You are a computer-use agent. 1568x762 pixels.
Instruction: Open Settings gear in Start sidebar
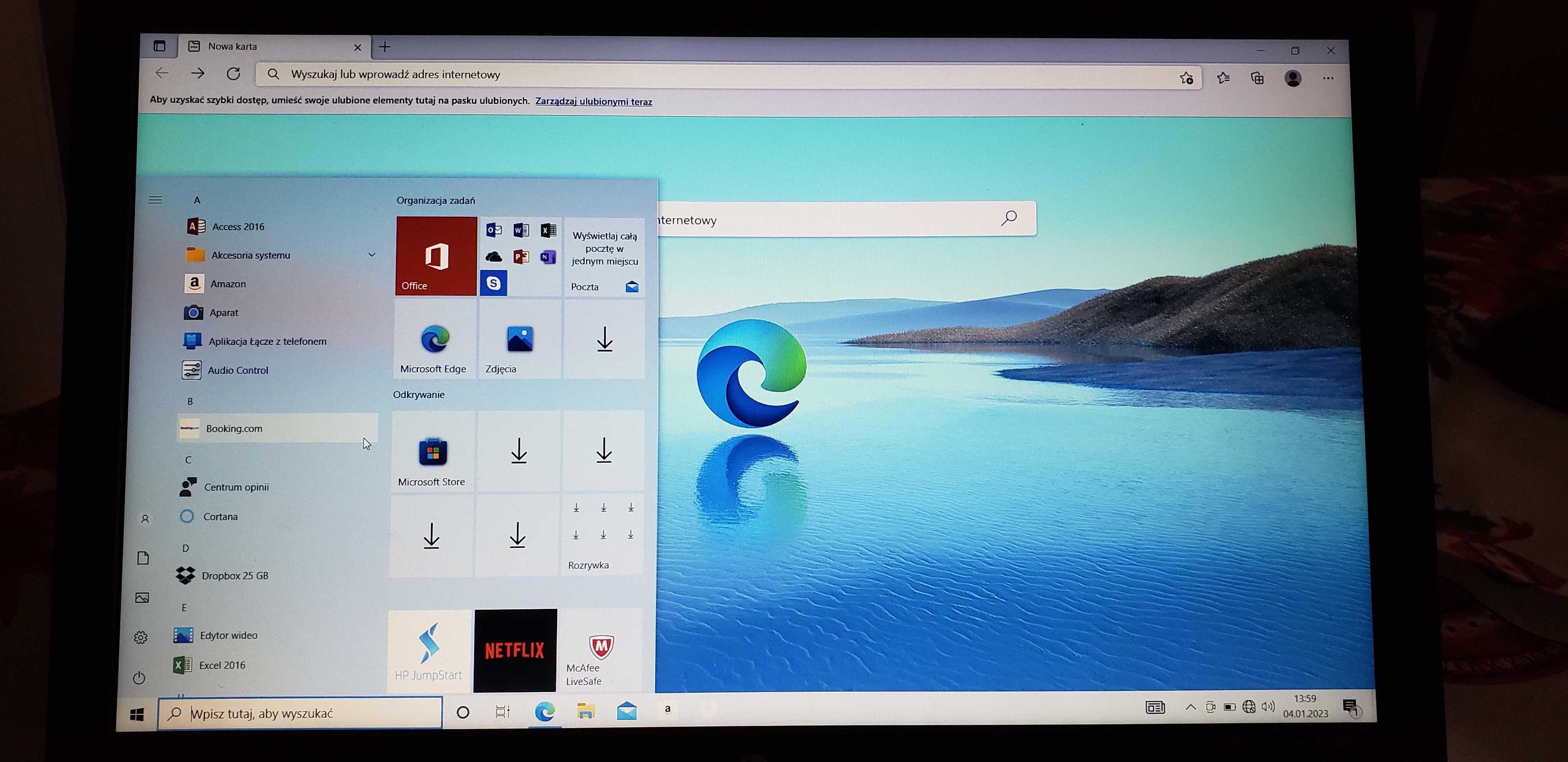(x=141, y=637)
